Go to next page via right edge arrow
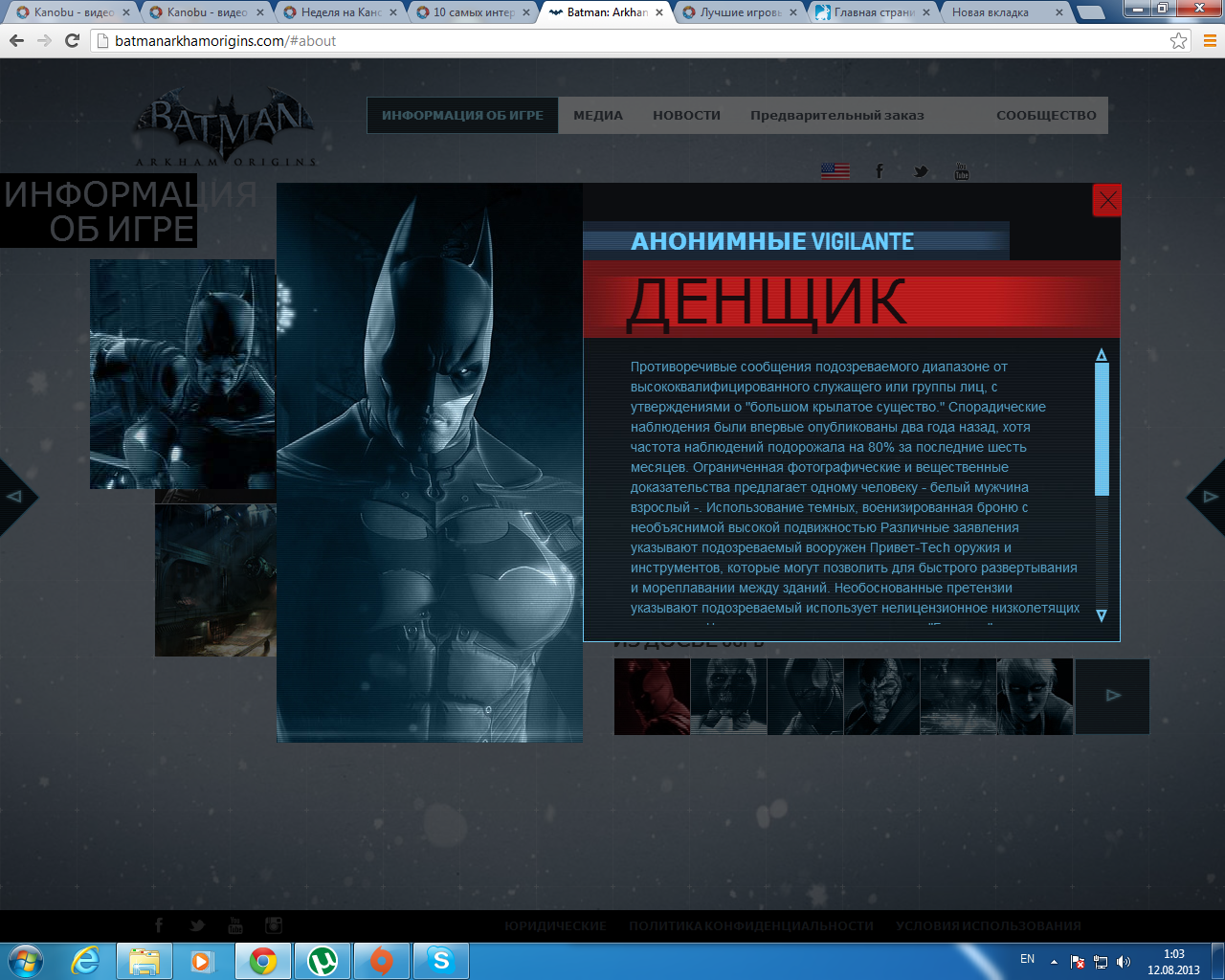This screenshot has width=1225, height=980. [1208, 497]
